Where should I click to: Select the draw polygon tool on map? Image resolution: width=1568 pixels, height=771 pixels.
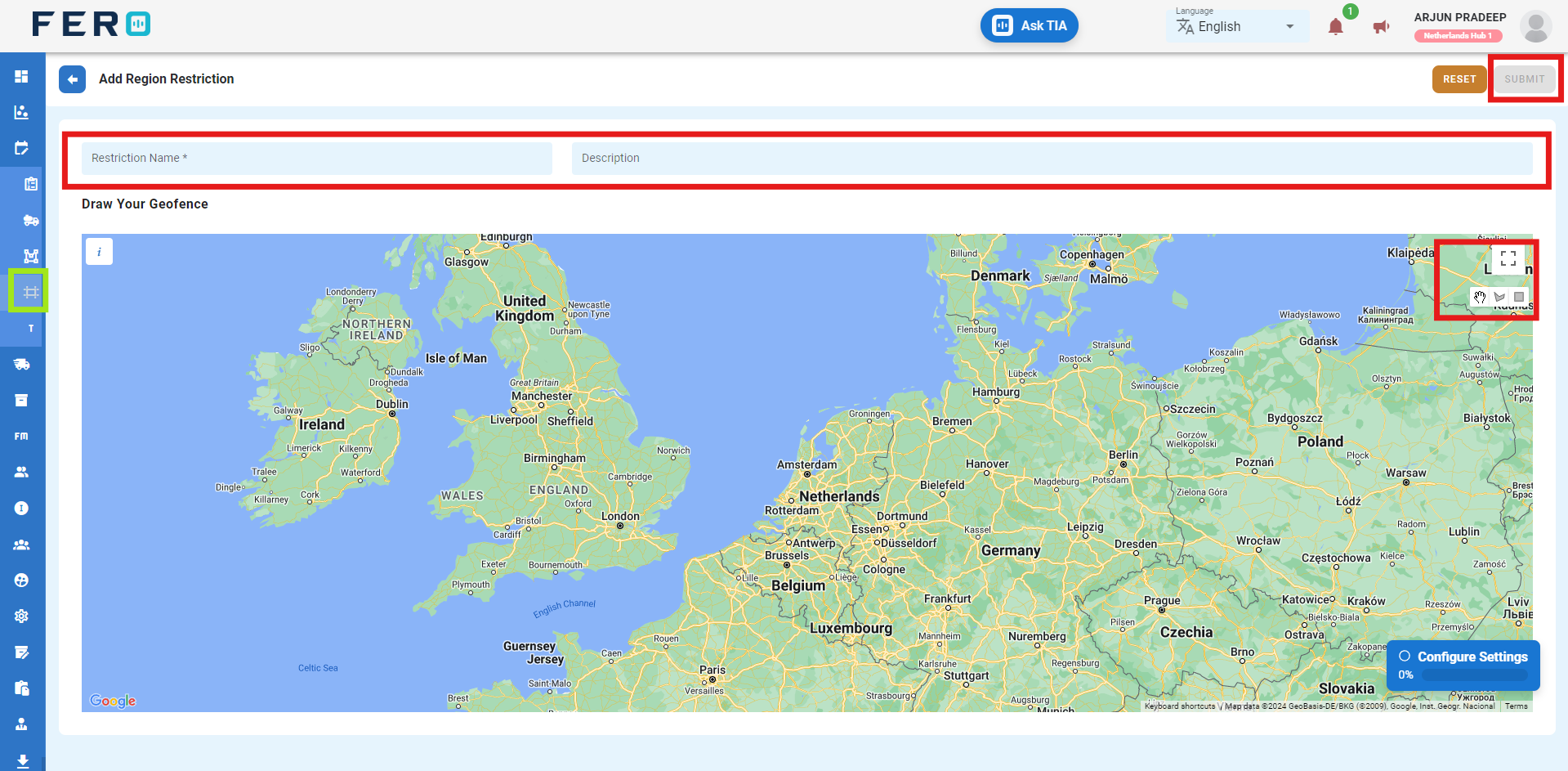(x=1499, y=297)
